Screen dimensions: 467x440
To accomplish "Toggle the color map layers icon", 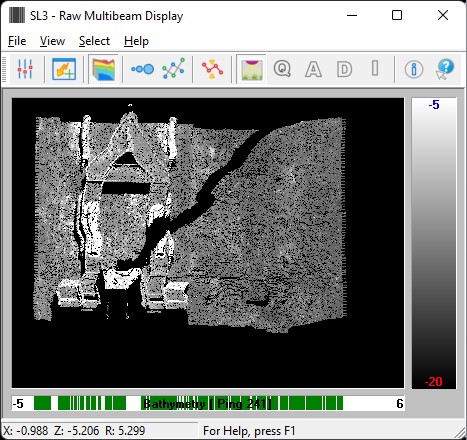I will coord(104,69).
